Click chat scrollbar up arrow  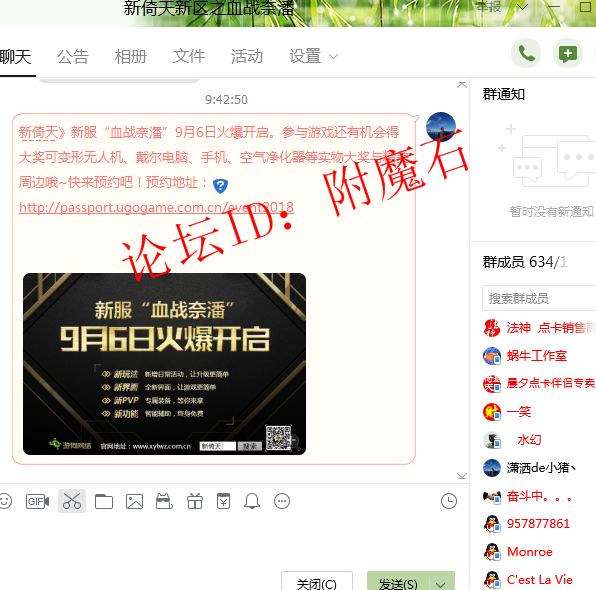[462, 85]
